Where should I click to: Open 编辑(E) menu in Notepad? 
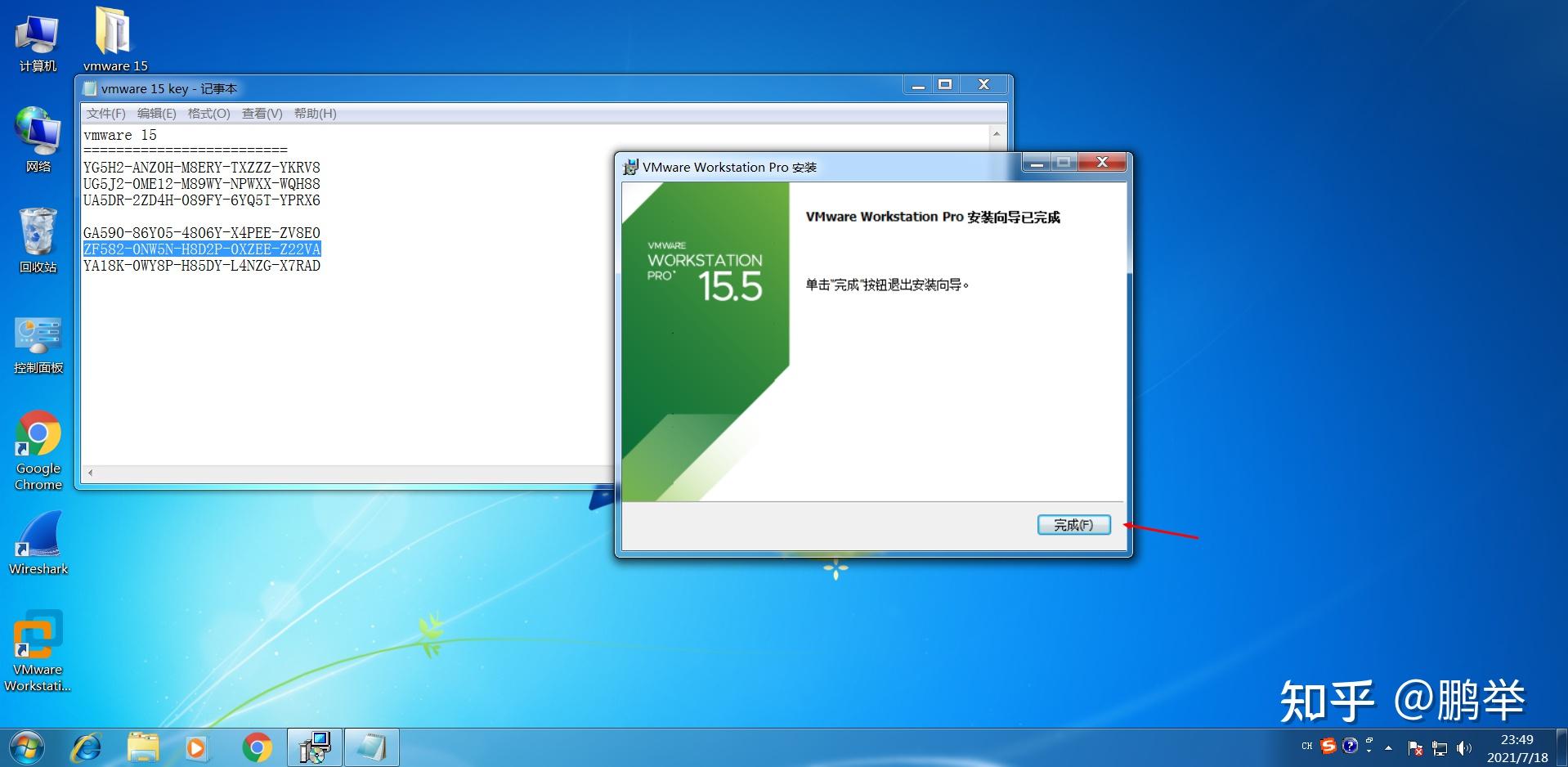157,114
